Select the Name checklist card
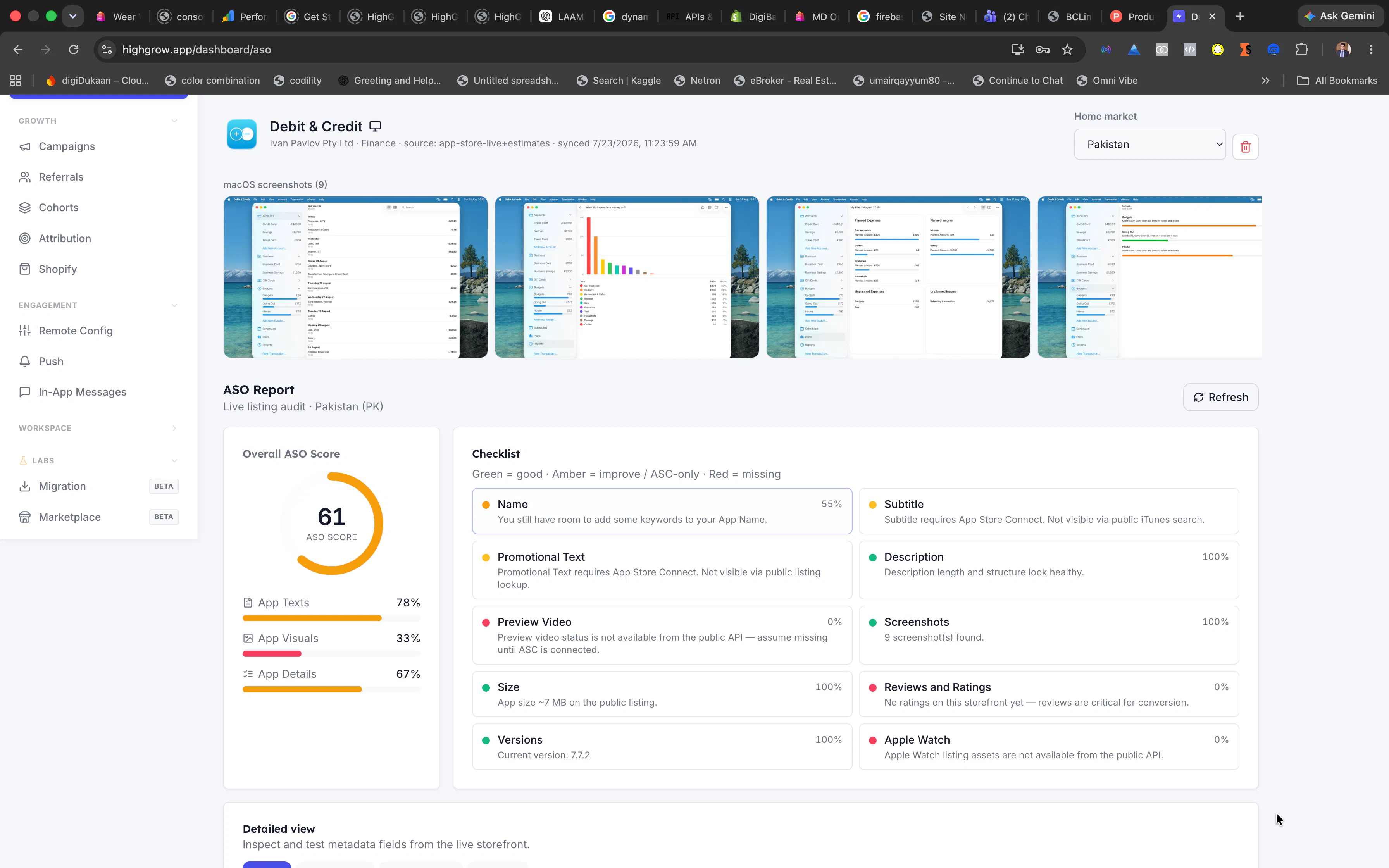The image size is (1389, 868). pyautogui.click(x=662, y=511)
